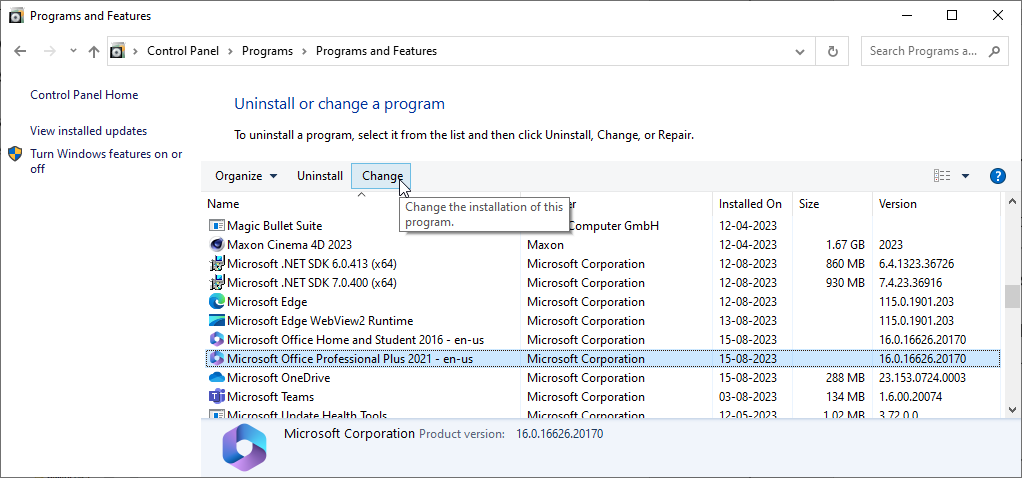Click the search magnifier icon
The image size is (1022, 478).
[994, 51]
